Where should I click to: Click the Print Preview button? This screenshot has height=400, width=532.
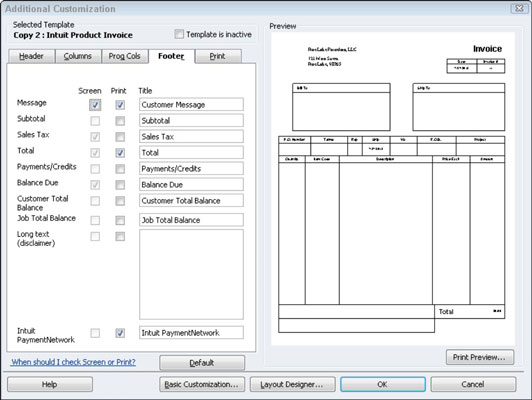480,357
